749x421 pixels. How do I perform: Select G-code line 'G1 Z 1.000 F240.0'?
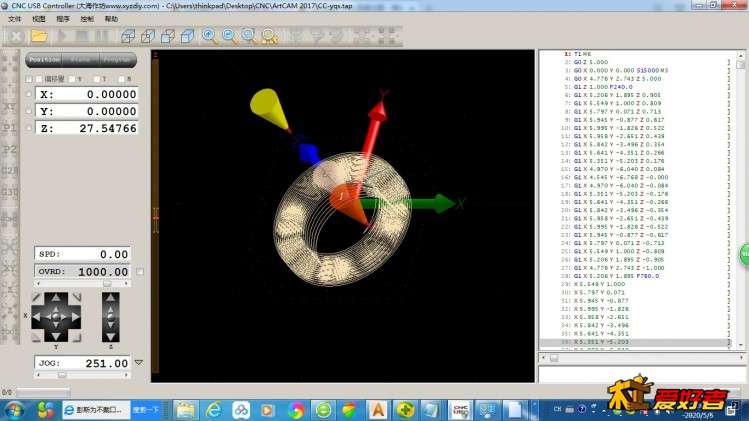coord(603,87)
